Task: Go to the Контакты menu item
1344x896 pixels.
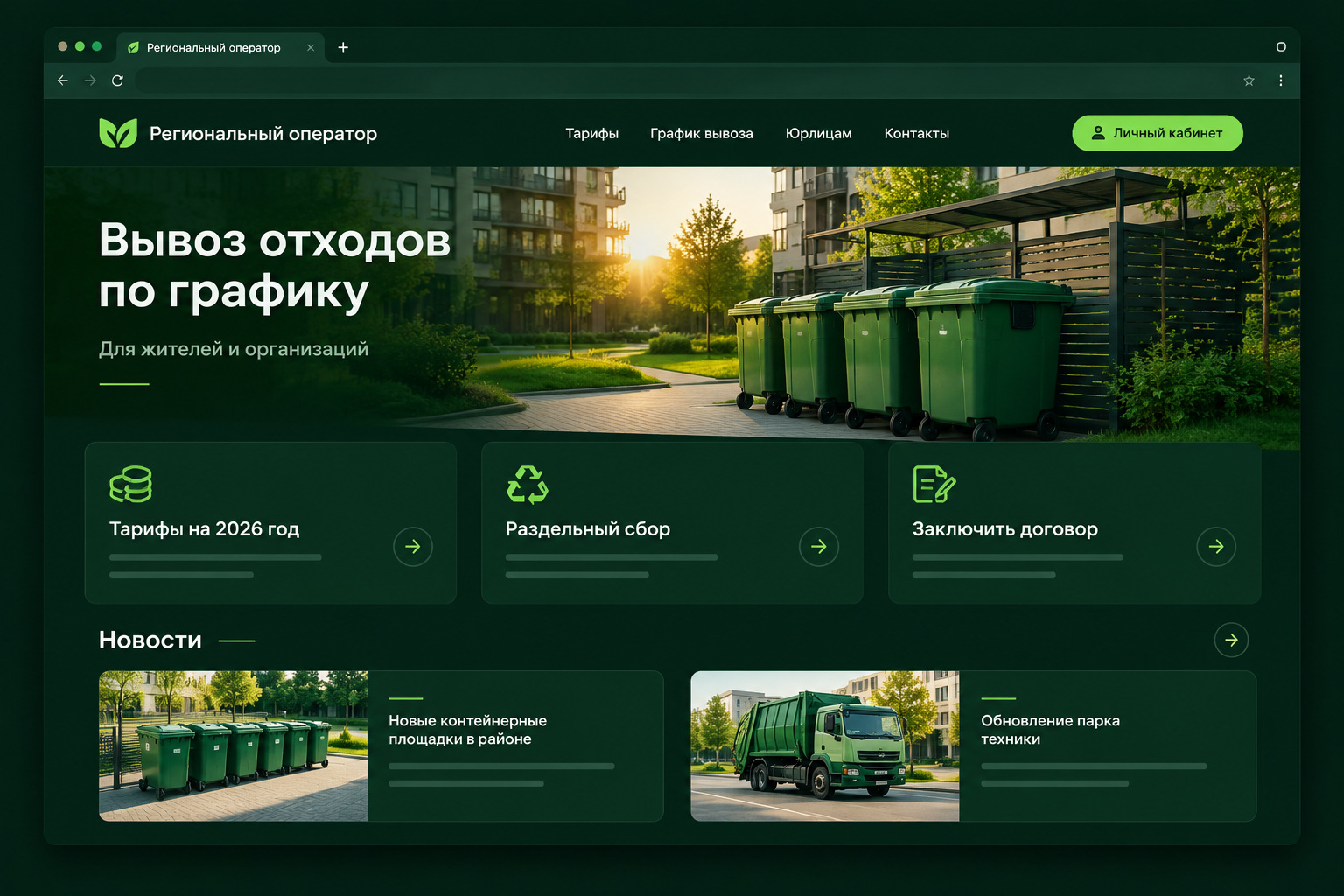Action: 917,133
